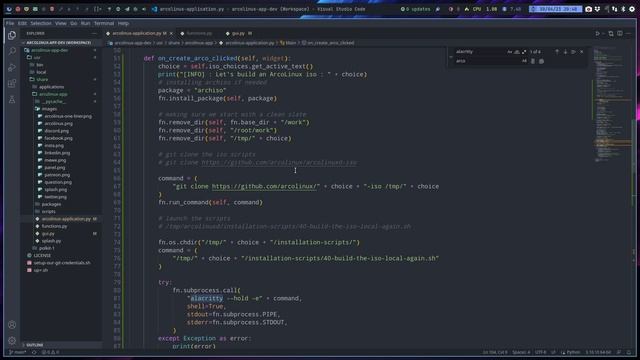Go to the next find match
Screen dimensions: 640x360
pyautogui.click(x=565, y=52)
